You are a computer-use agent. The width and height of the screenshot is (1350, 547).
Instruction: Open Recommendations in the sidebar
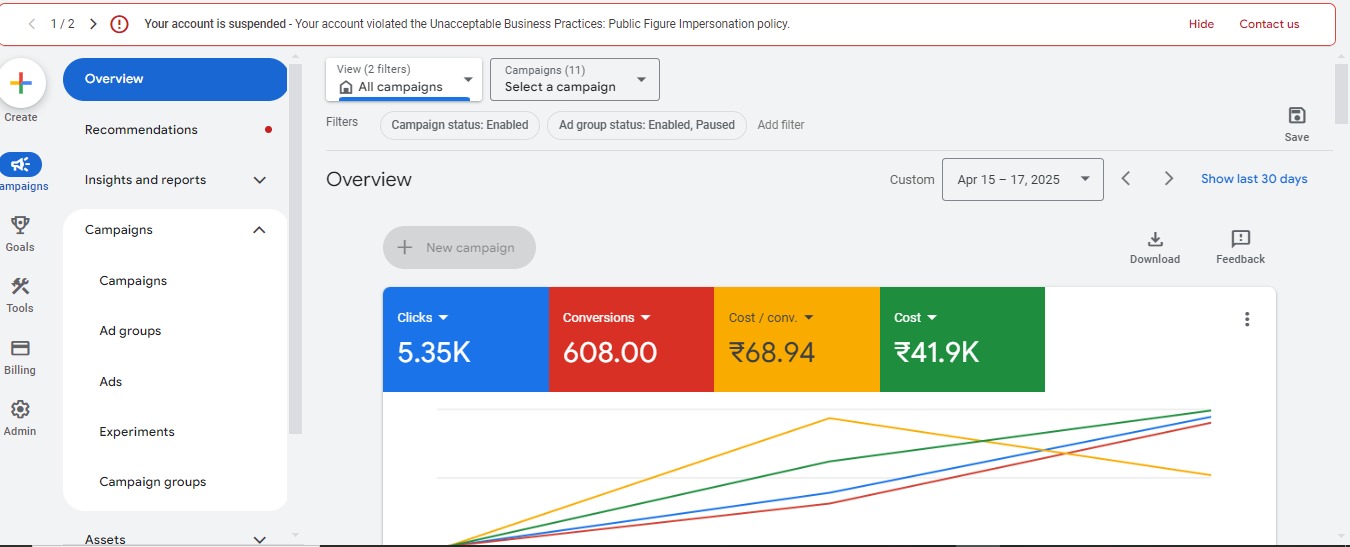coord(141,130)
